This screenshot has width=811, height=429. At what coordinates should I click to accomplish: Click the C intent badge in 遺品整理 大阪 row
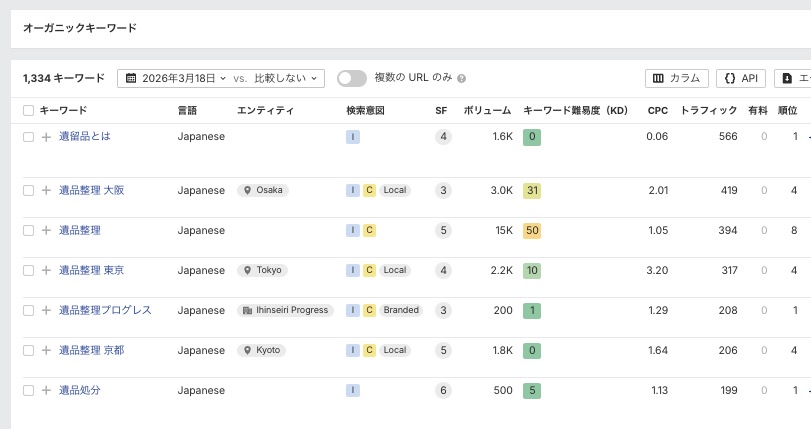click(369, 190)
